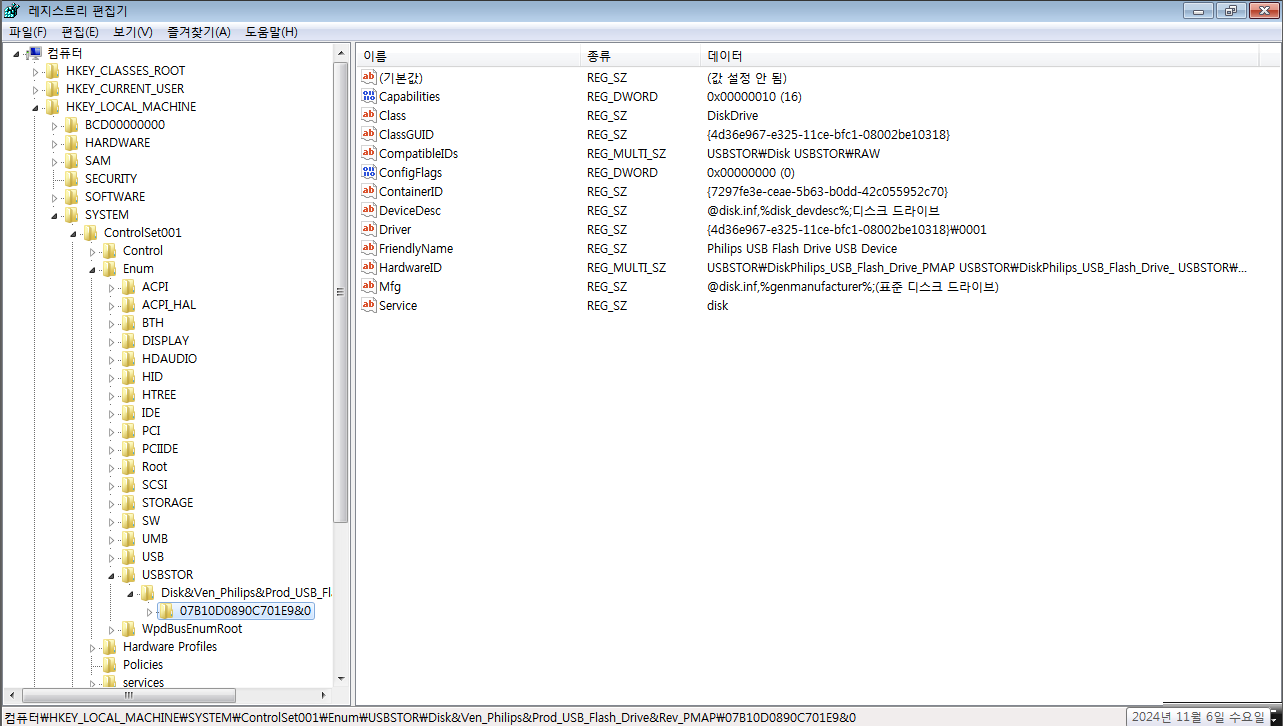The image size is (1283, 726).
Task: Collapse the Enum key arrow
Action: tap(93, 270)
